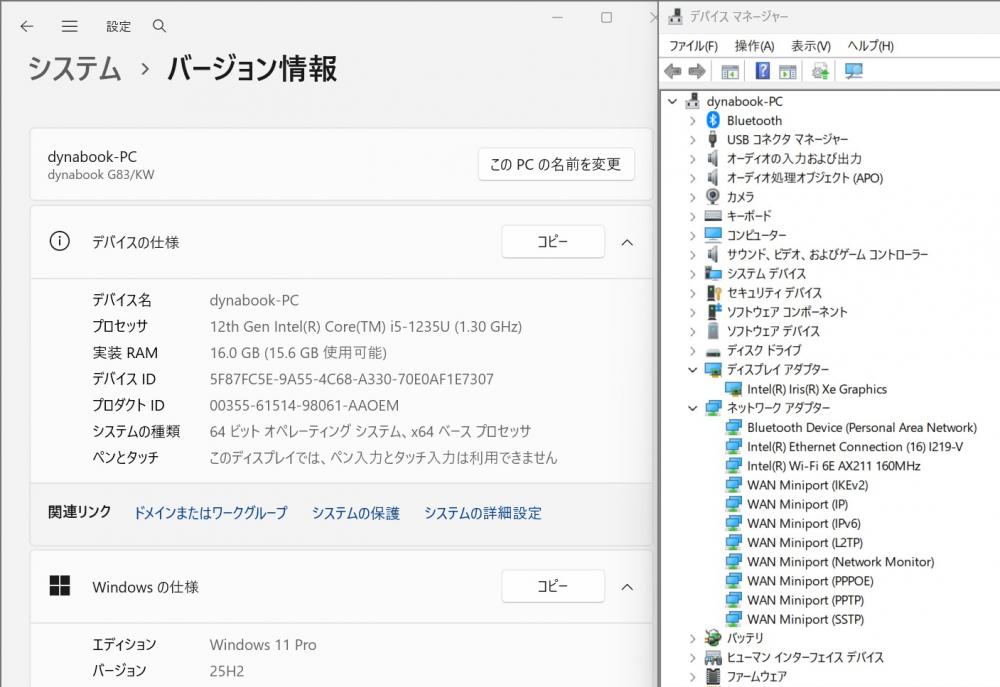Click the firmware category icon
This screenshot has width=1000, height=687.
click(713, 676)
